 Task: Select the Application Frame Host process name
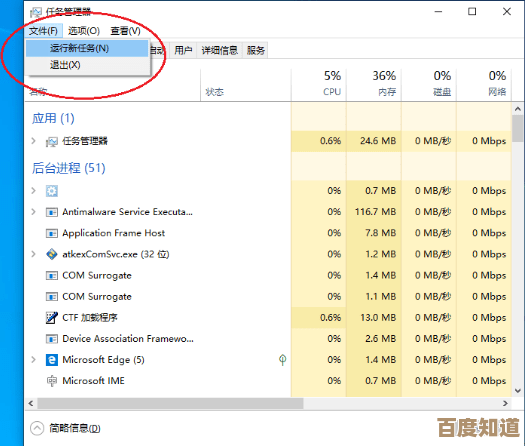tap(114, 233)
